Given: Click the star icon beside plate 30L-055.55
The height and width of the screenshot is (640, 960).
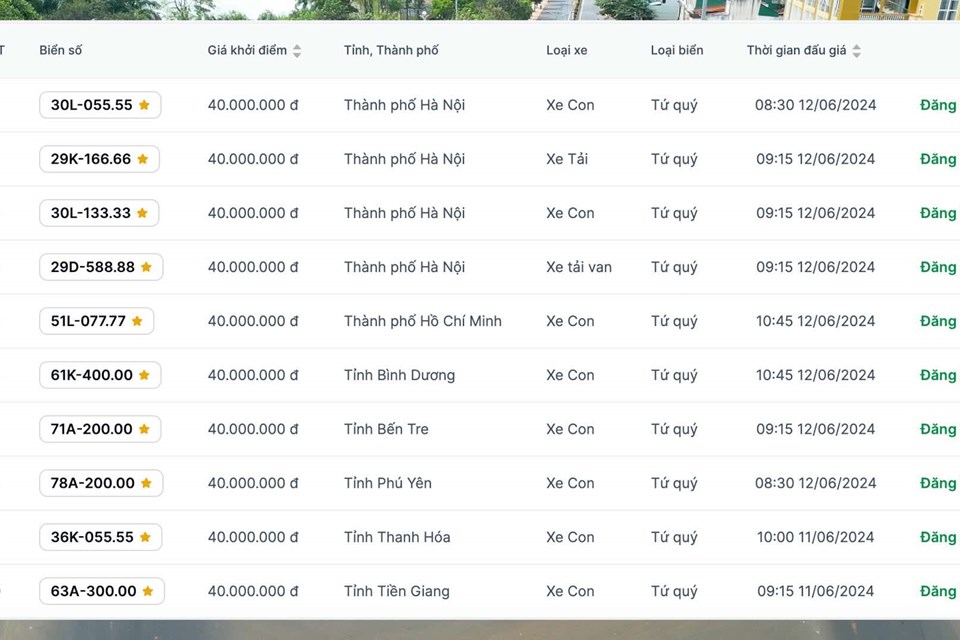Looking at the screenshot, I should pyautogui.click(x=144, y=105).
